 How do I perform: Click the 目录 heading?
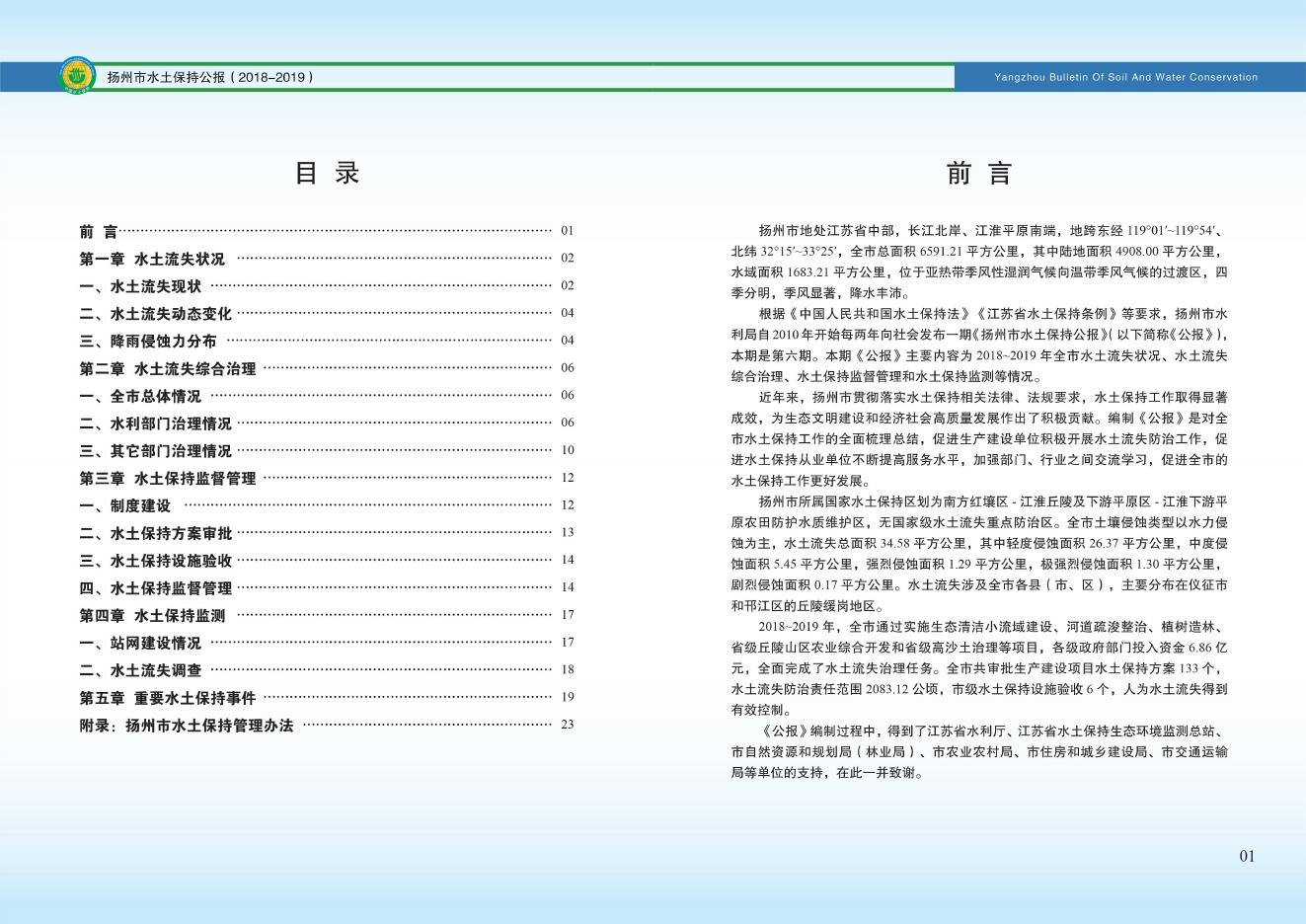[x=328, y=173]
